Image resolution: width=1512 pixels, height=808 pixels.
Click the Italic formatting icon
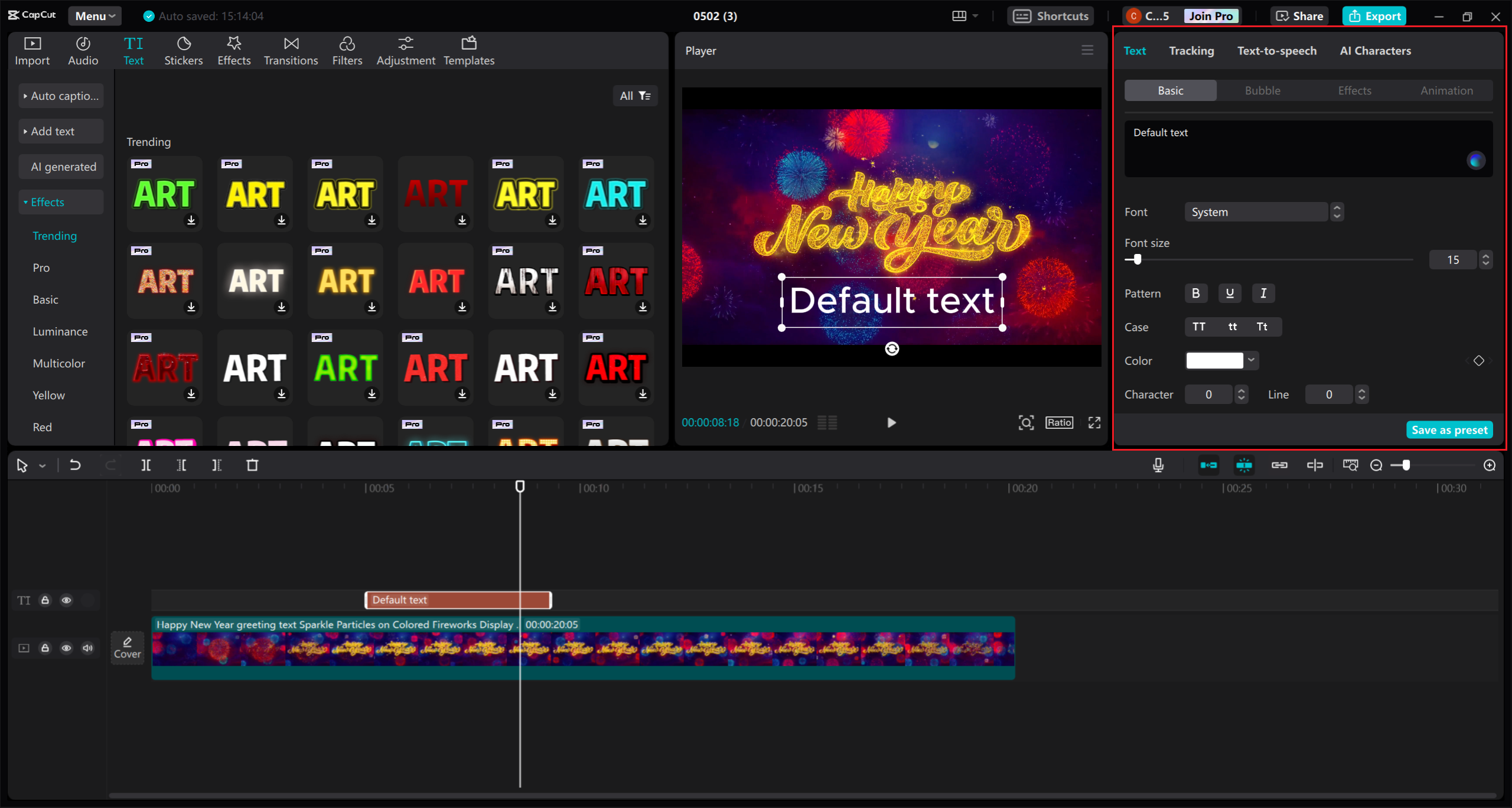click(x=1263, y=293)
